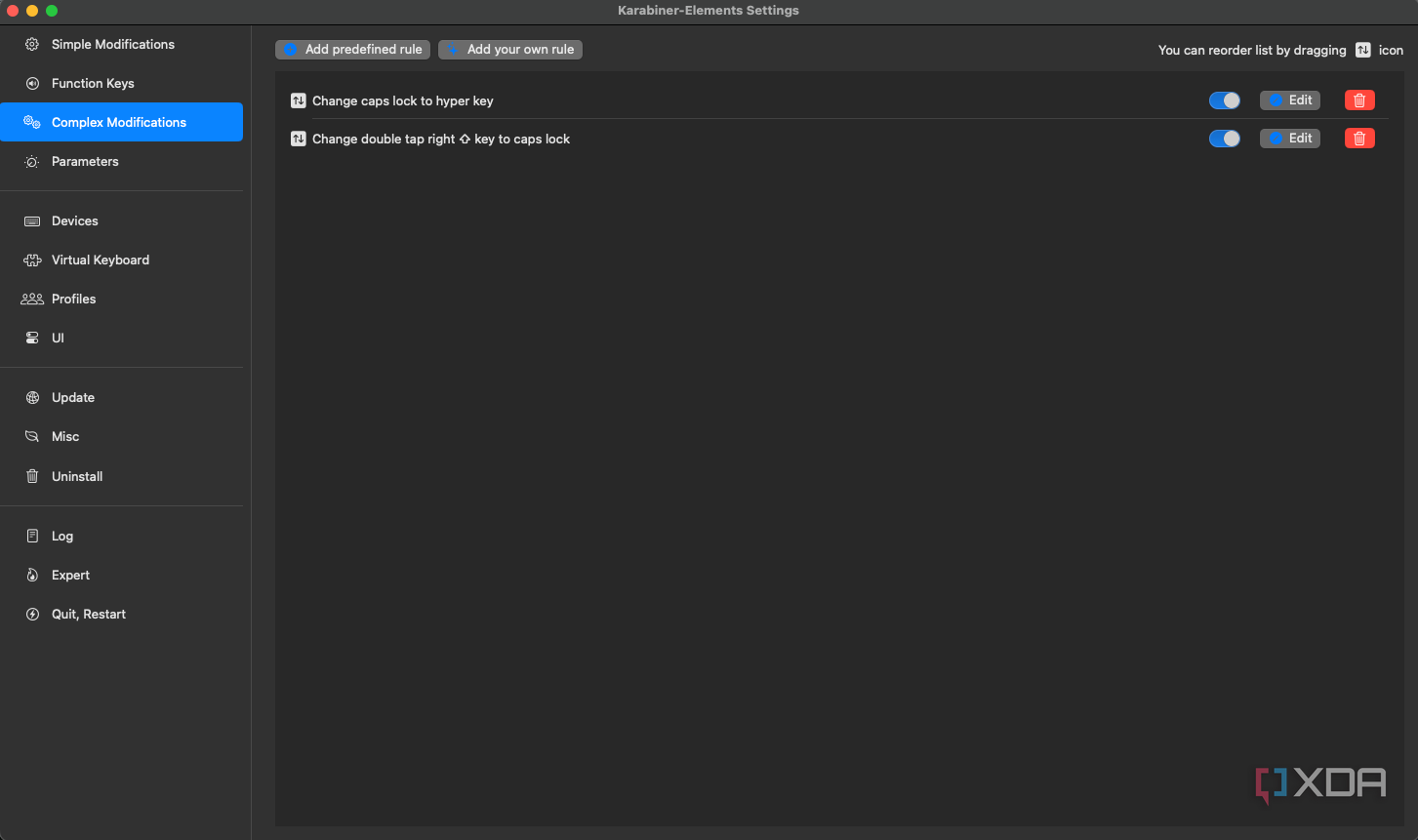Click the Parameters sun icon in the sidebar
Viewport: 1418px width, 840px height.
pos(32,161)
